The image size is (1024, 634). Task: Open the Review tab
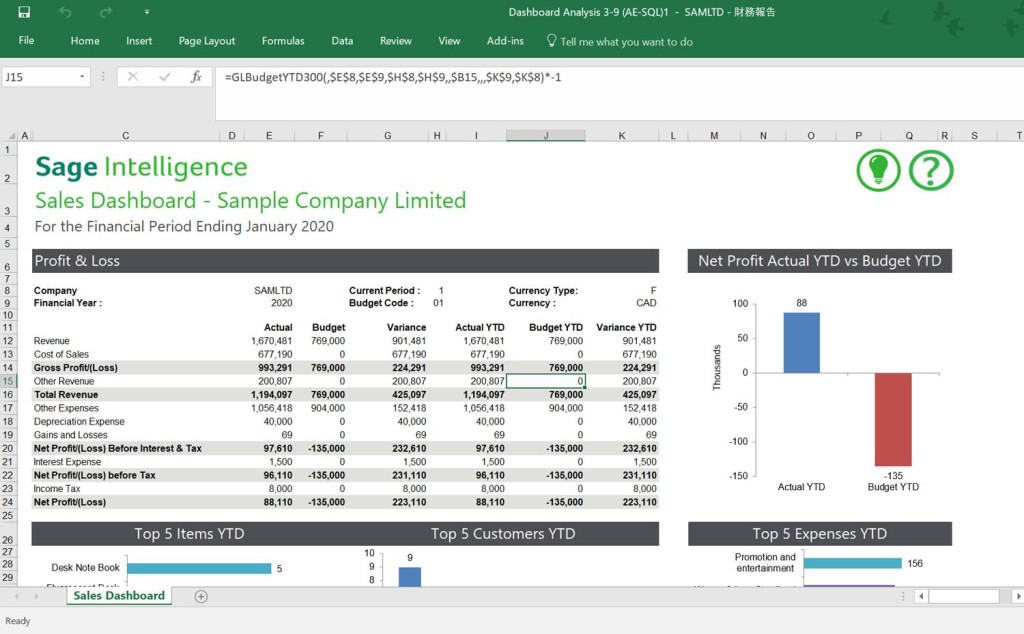point(396,40)
